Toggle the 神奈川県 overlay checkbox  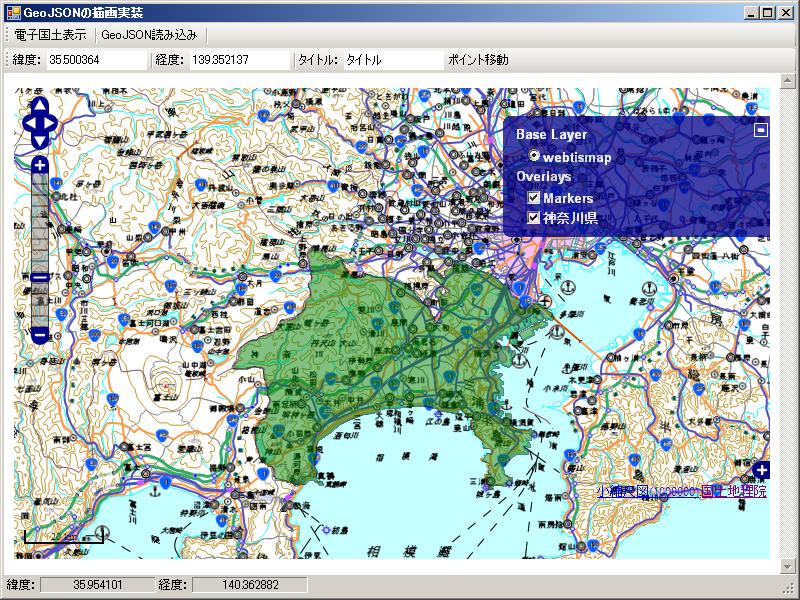coord(534,218)
